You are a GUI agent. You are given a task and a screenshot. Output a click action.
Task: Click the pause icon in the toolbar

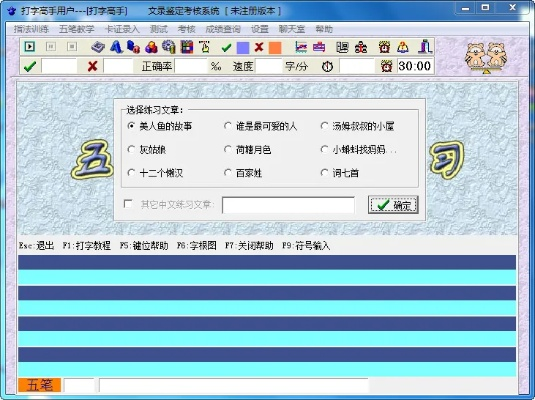tap(51, 46)
